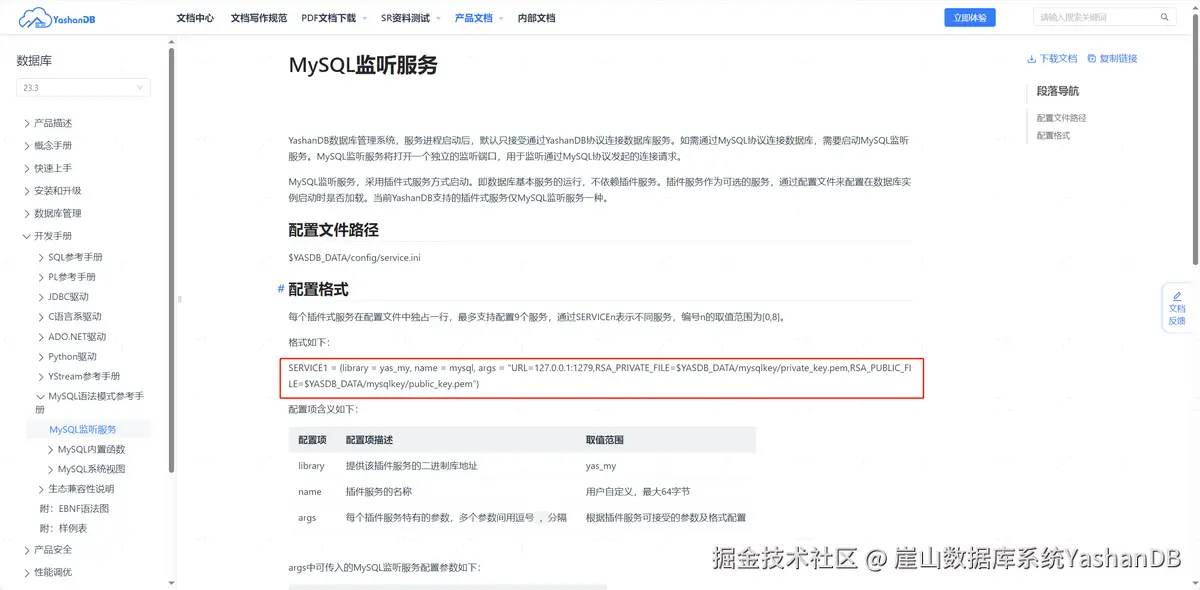This screenshot has height=590, width=1200.
Task: Expand the 快速上手 tree node
Action: (x=27, y=168)
